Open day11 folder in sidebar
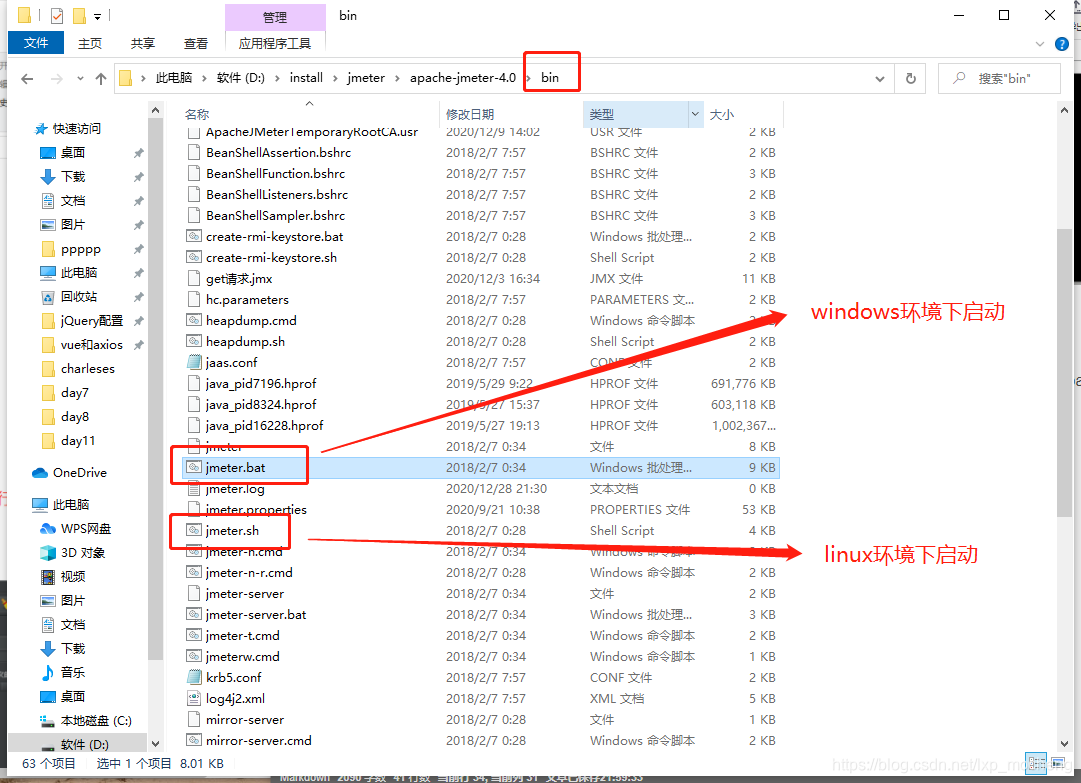This screenshot has width=1081, height=783. click(78, 441)
